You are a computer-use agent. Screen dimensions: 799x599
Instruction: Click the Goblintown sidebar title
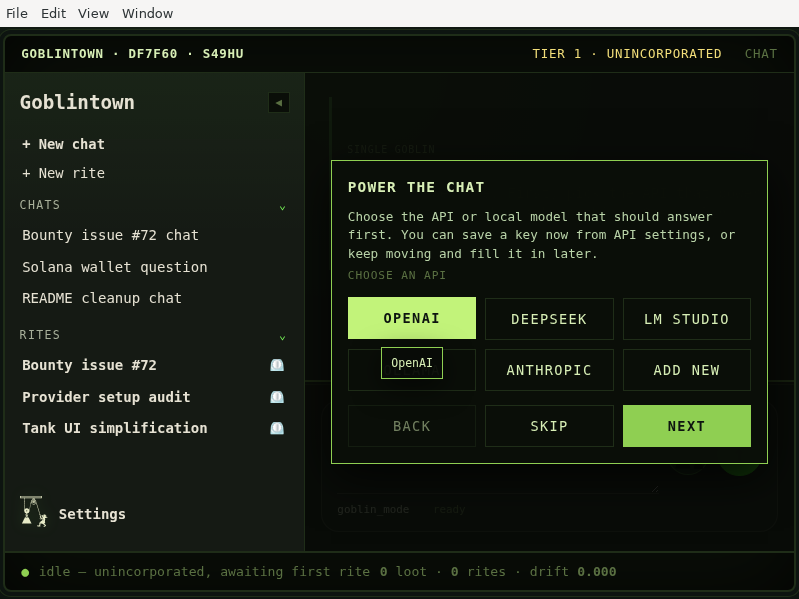77,102
